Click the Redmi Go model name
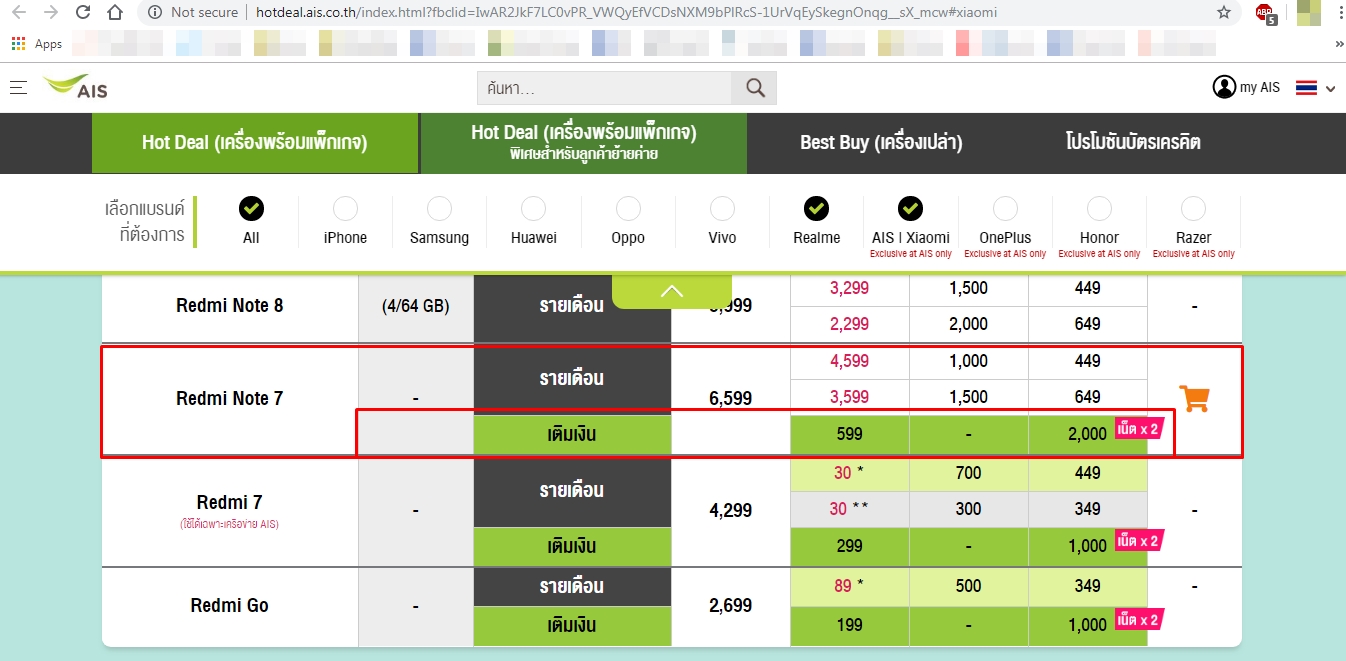 230,605
